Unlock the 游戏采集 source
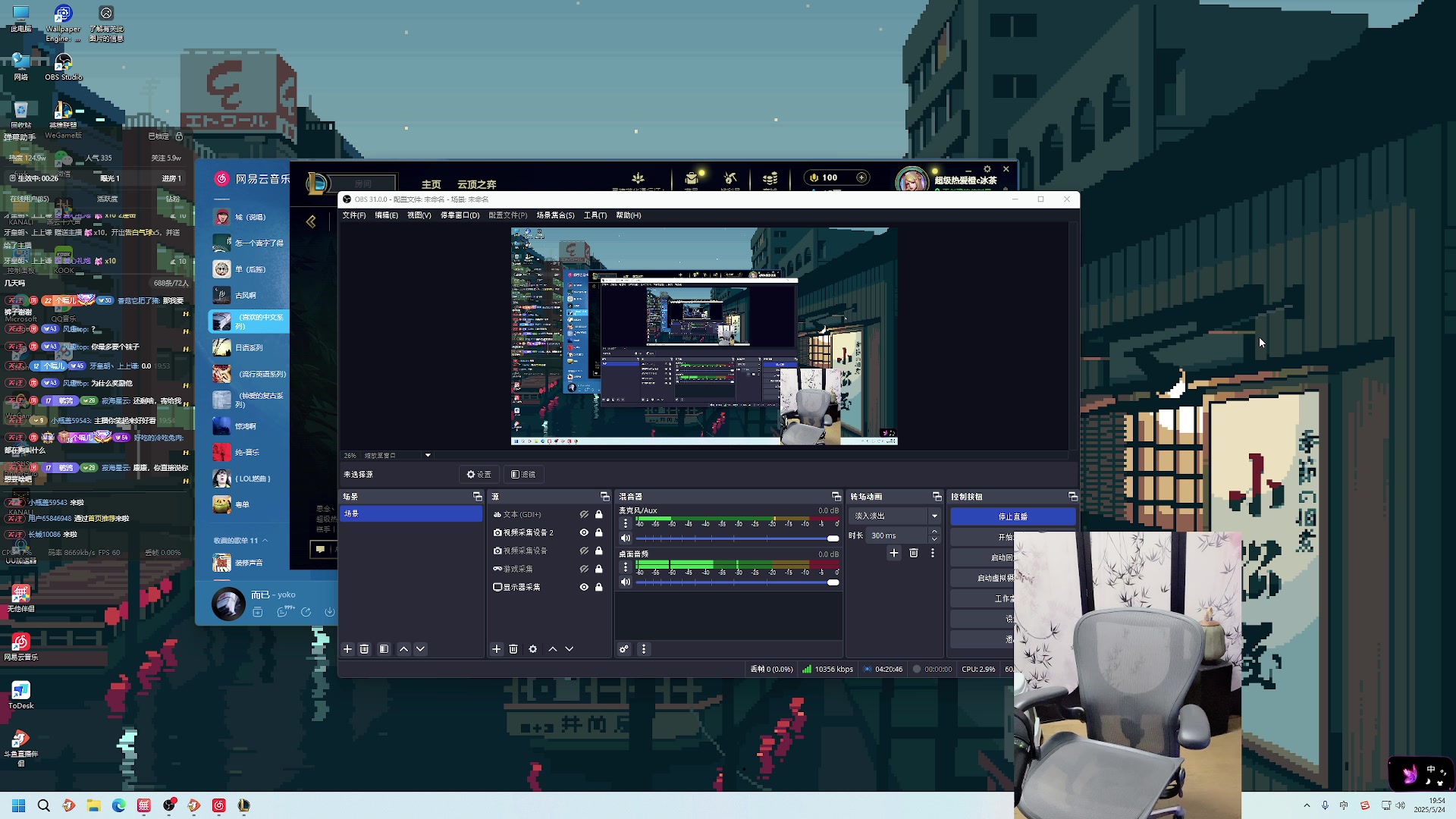Viewport: 1456px width, 819px height. [599, 569]
